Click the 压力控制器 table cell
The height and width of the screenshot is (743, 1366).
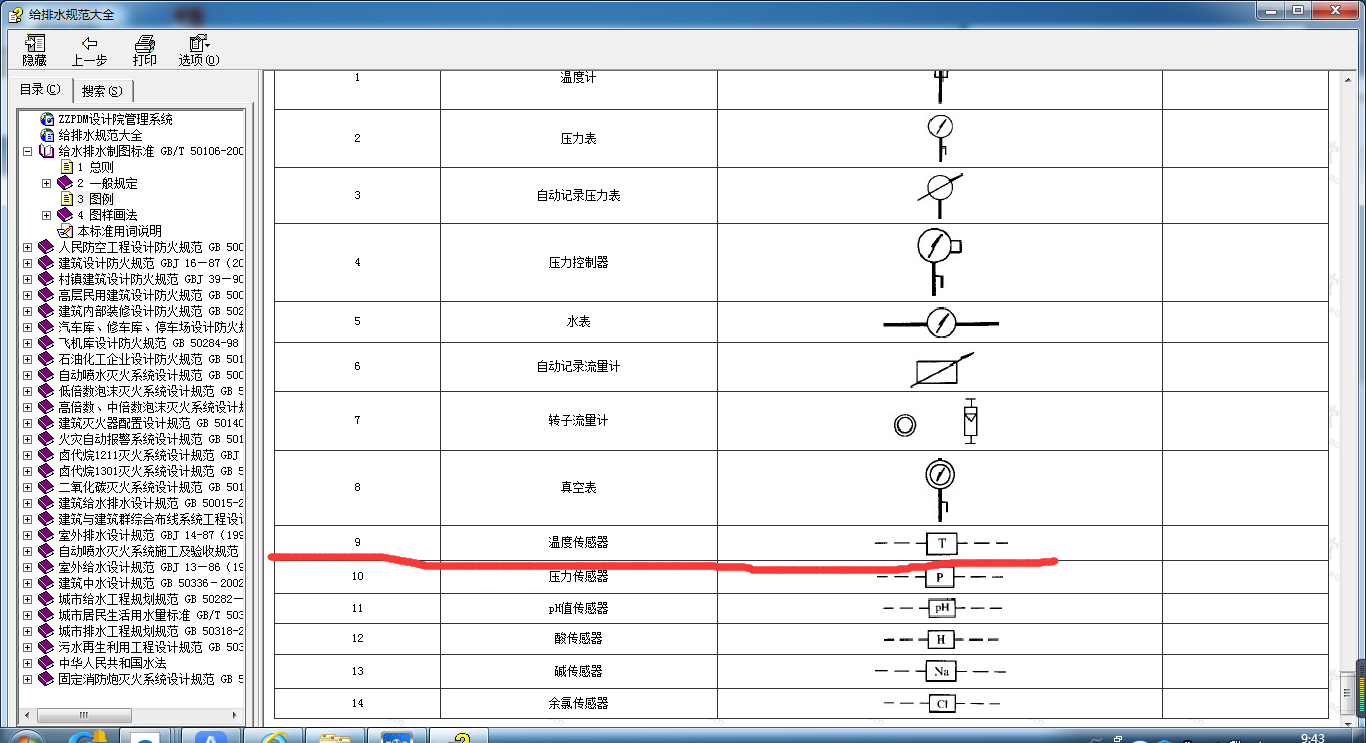(578, 262)
